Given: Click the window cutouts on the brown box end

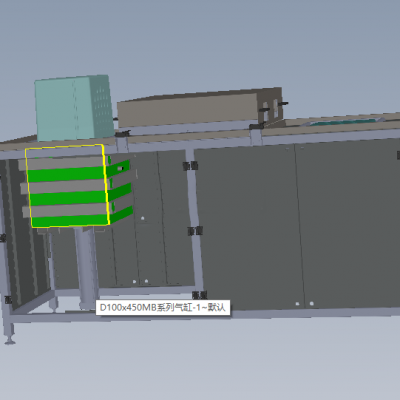Looking at the screenshot, I should (271, 109).
